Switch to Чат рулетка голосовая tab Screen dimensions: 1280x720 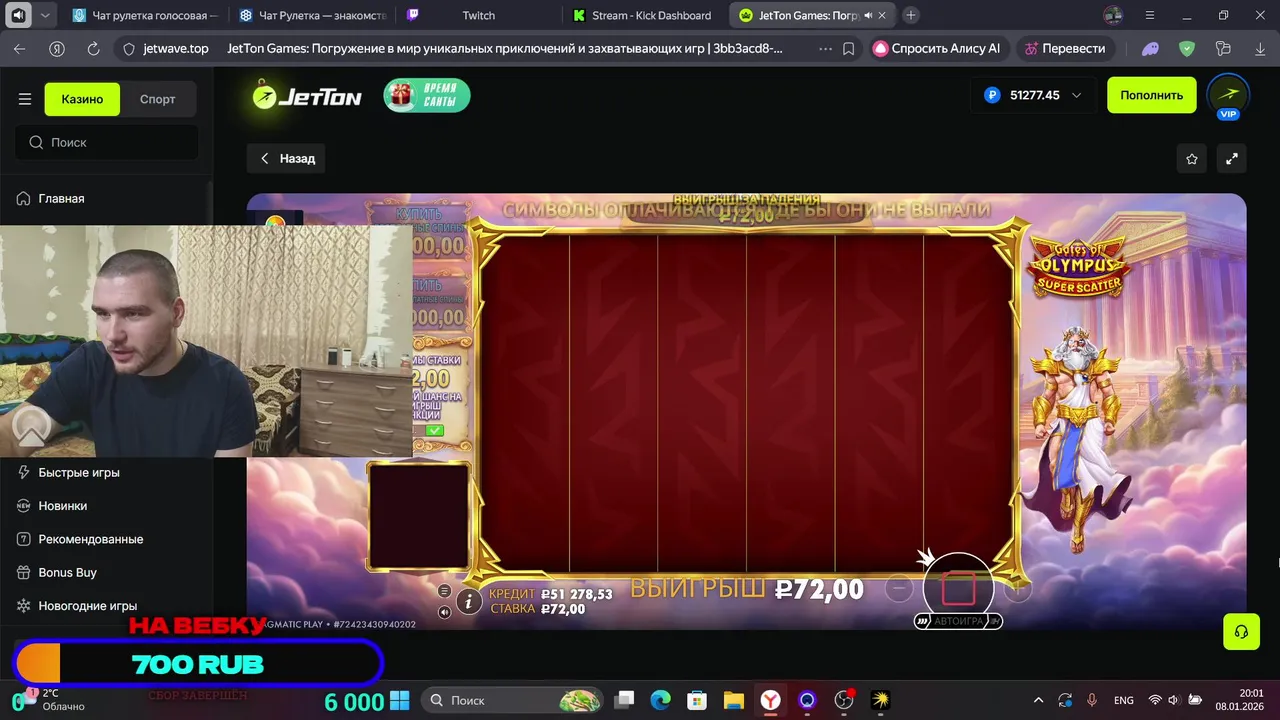(145, 15)
